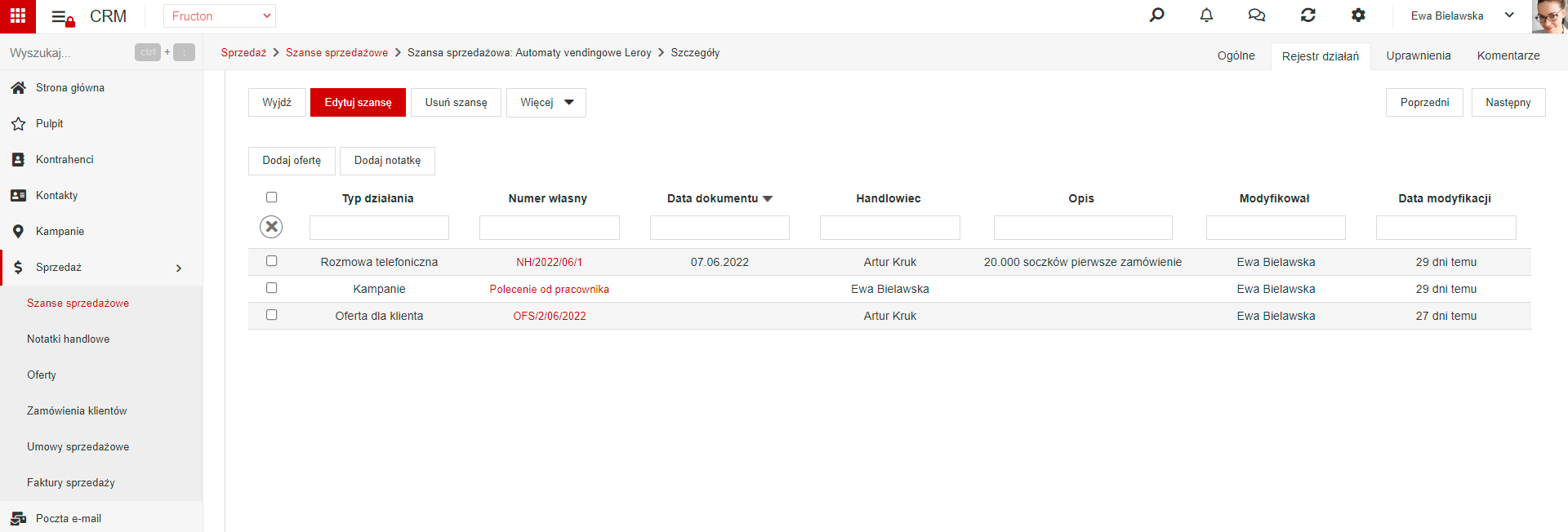This screenshot has height=532, width=1568.
Task: Toggle the select-all checkbox in table header
Action: pos(272,197)
